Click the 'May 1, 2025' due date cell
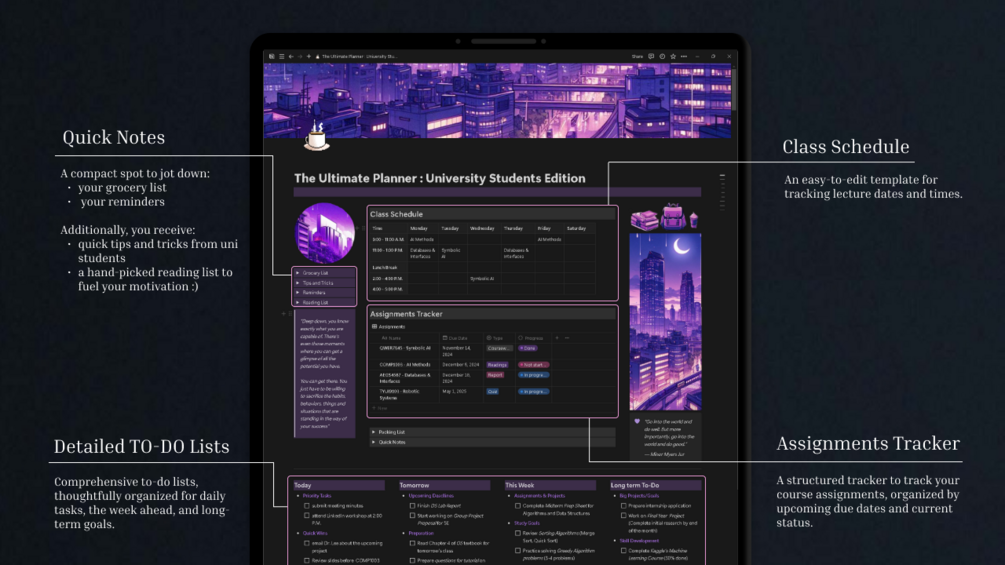The height and width of the screenshot is (565, 1005). point(454,391)
